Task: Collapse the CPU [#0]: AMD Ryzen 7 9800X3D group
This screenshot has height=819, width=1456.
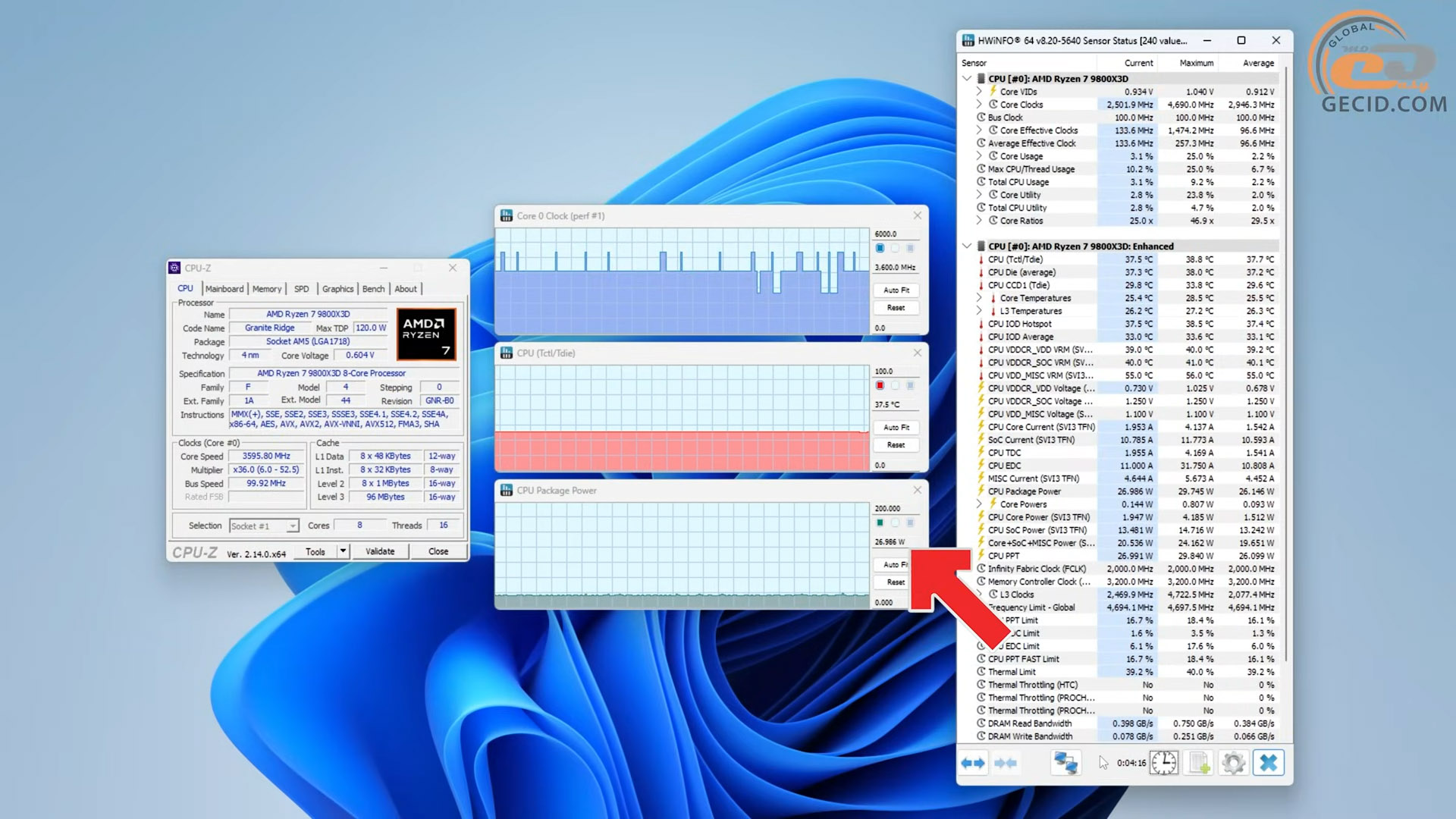Action: 967,79
